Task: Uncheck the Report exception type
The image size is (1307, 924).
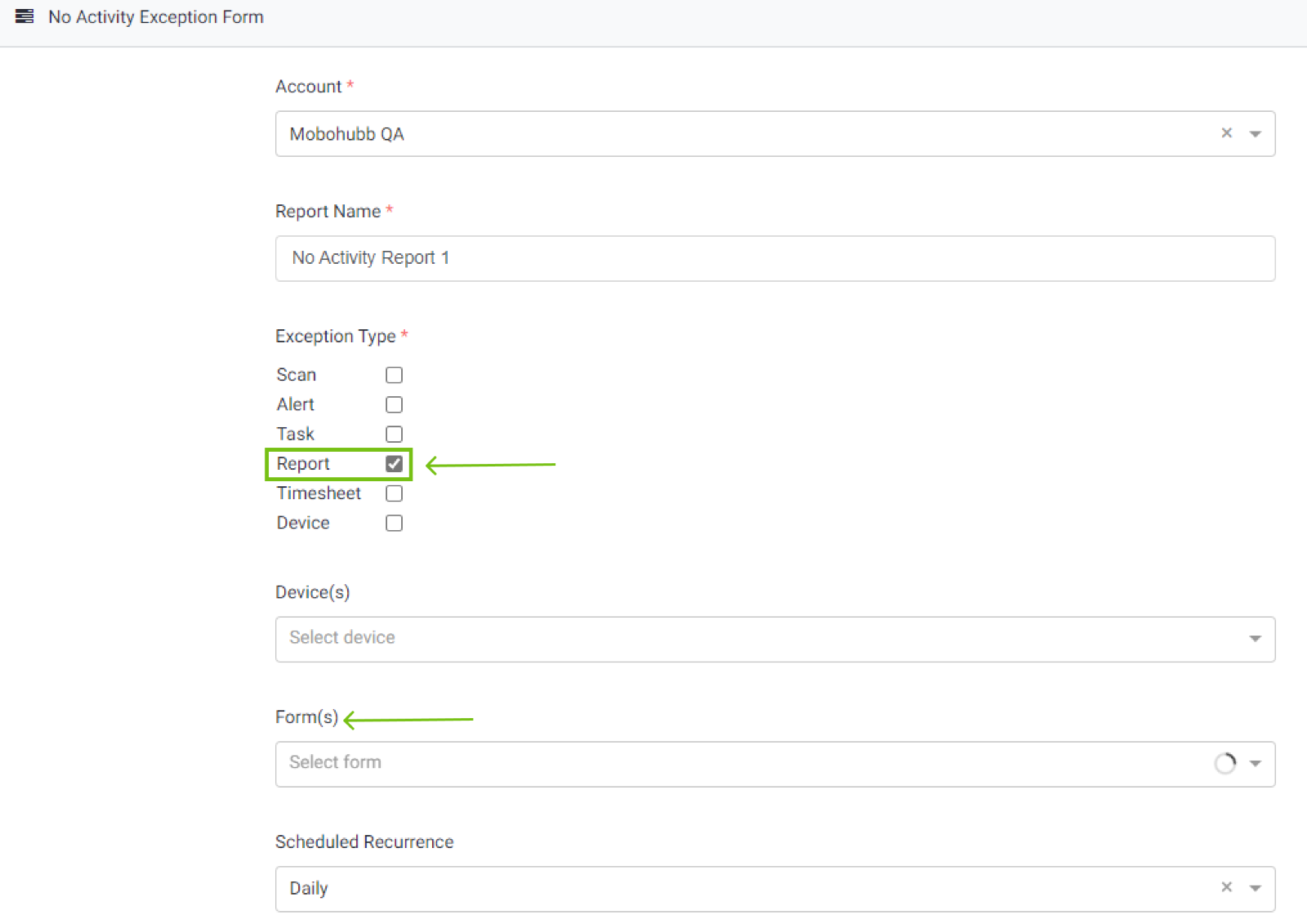Action: pos(394,464)
